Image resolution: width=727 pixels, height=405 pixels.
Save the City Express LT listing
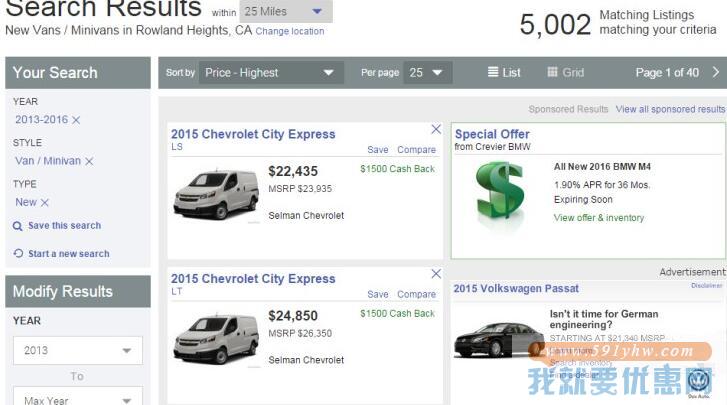377,294
